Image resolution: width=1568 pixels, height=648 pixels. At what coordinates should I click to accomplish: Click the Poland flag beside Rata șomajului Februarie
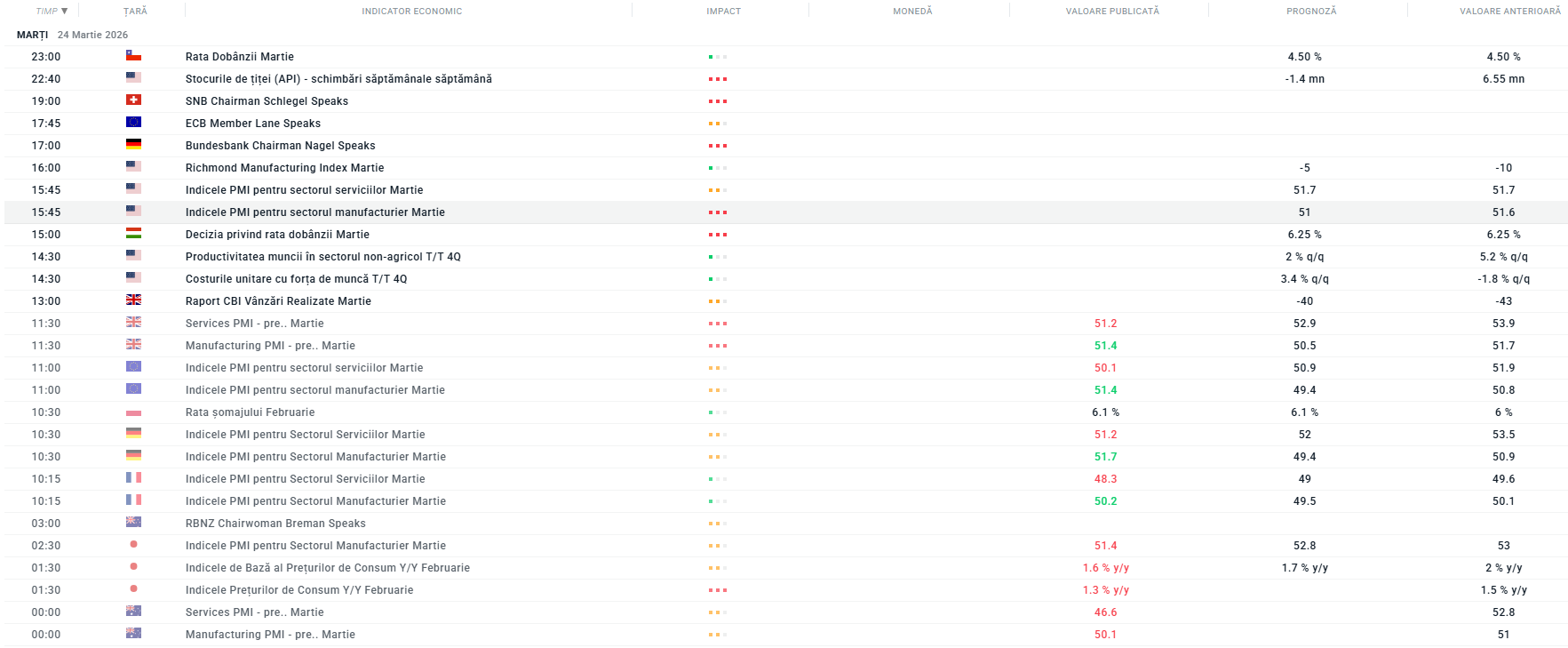133,412
